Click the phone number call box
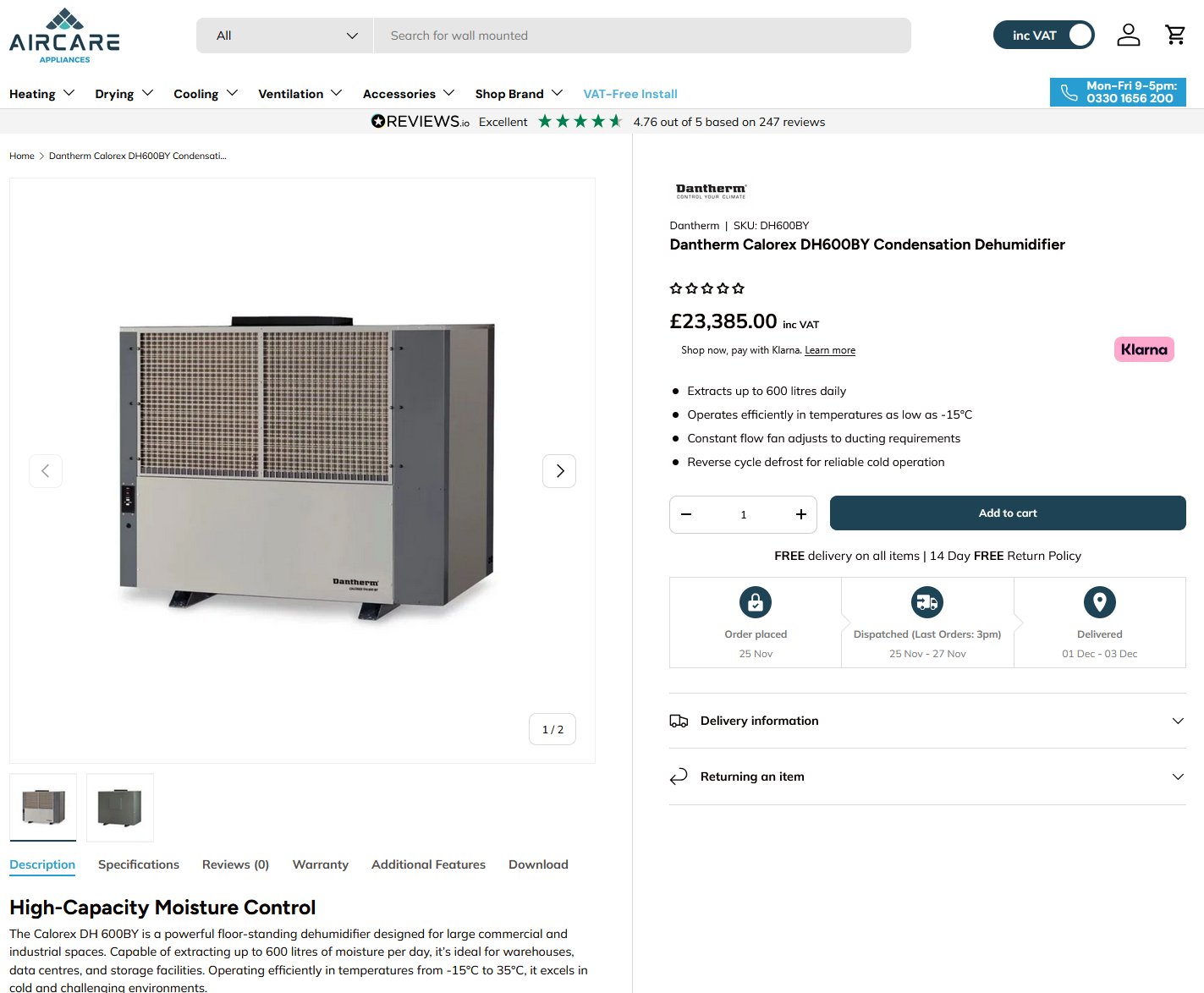Viewport: 1204px width, 993px height. tap(1117, 92)
